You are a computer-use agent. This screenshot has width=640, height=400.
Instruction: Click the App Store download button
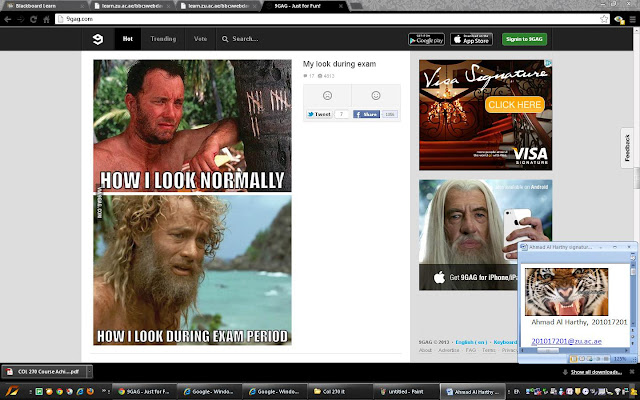click(x=471, y=39)
